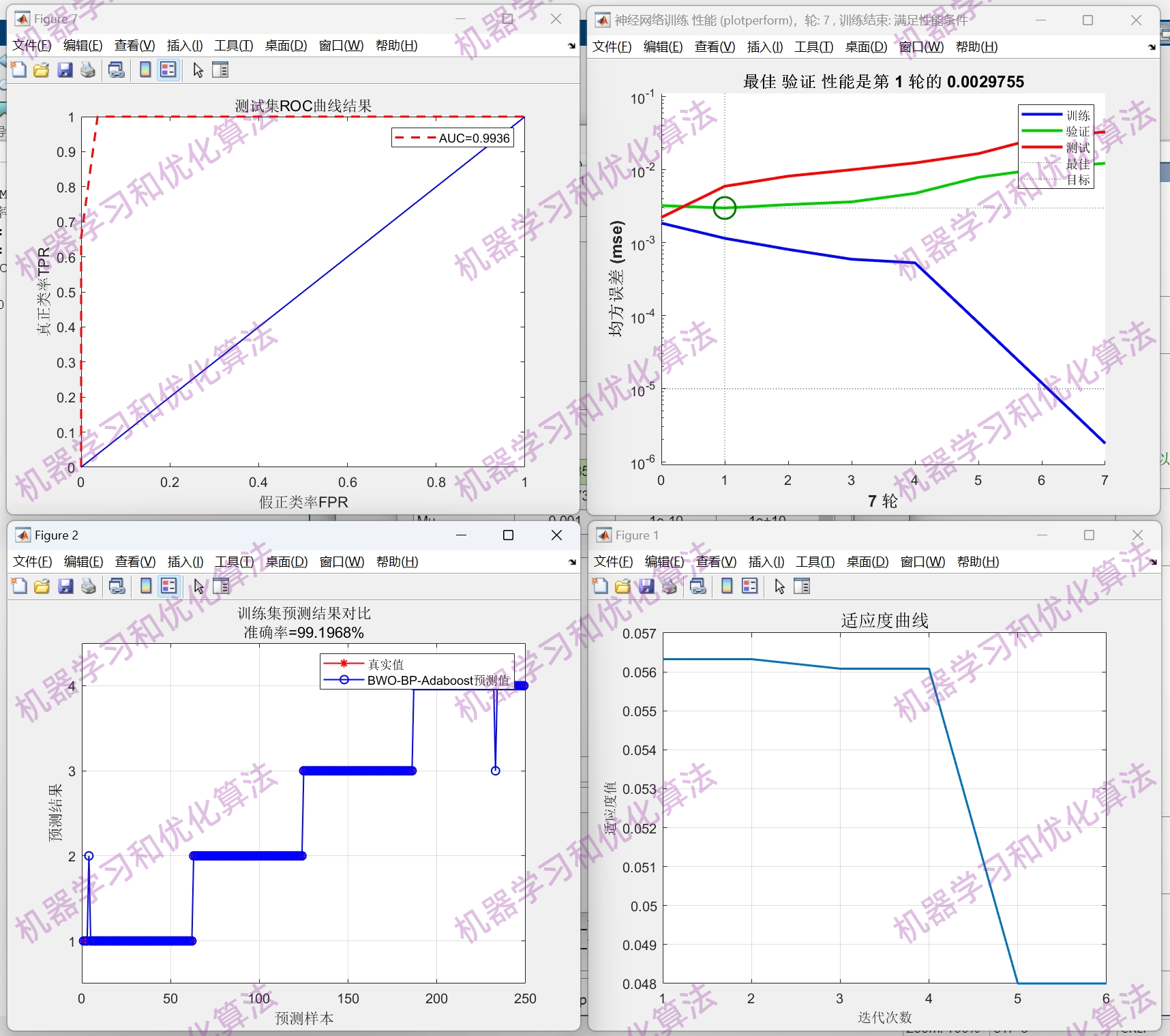The width and height of the screenshot is (1170, 1036).
Task: Save the fitness curve in Figure 1
Action: tap(646, 586)
